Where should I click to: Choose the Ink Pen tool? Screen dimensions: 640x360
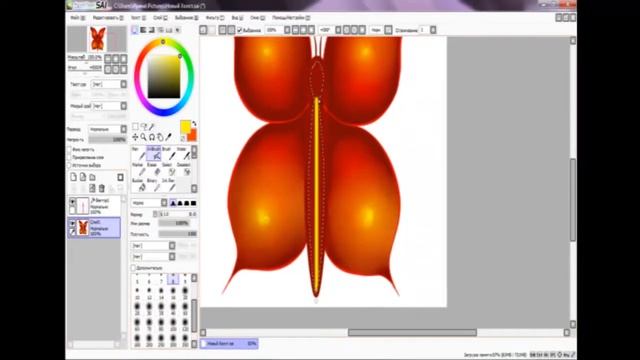coord(168,185)
